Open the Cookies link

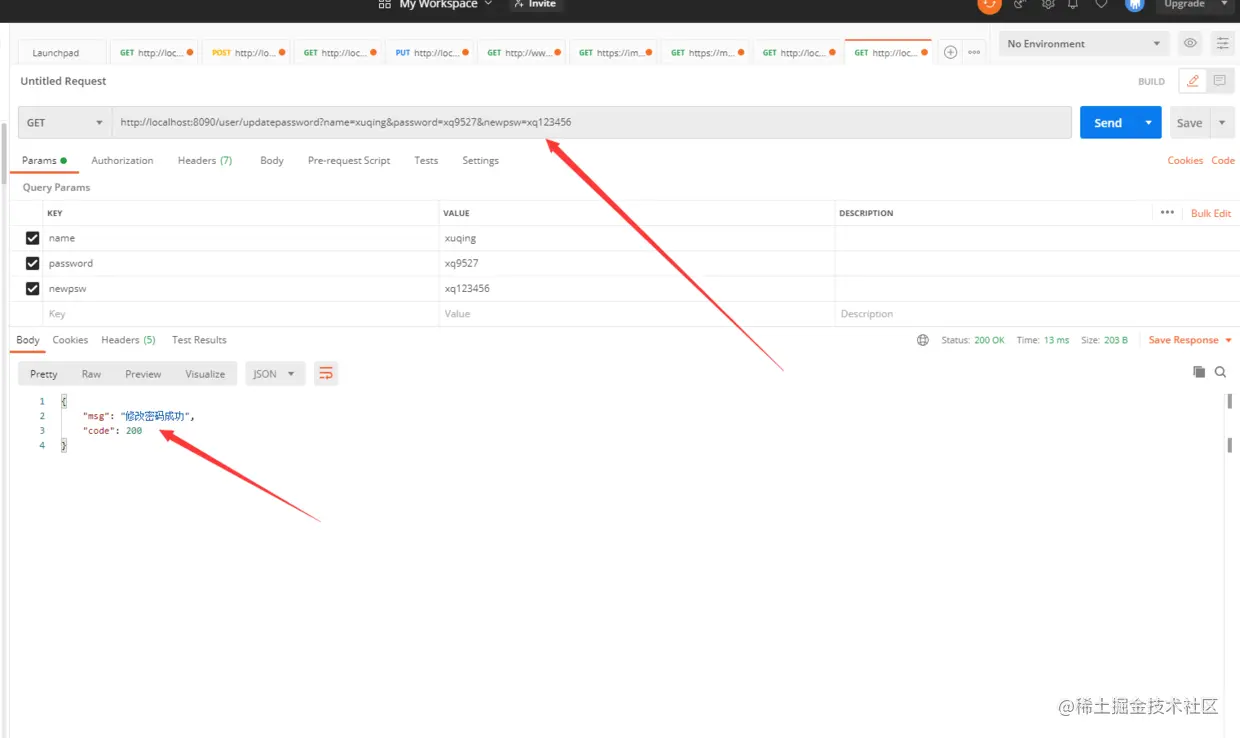click(x=1185, y=160)
